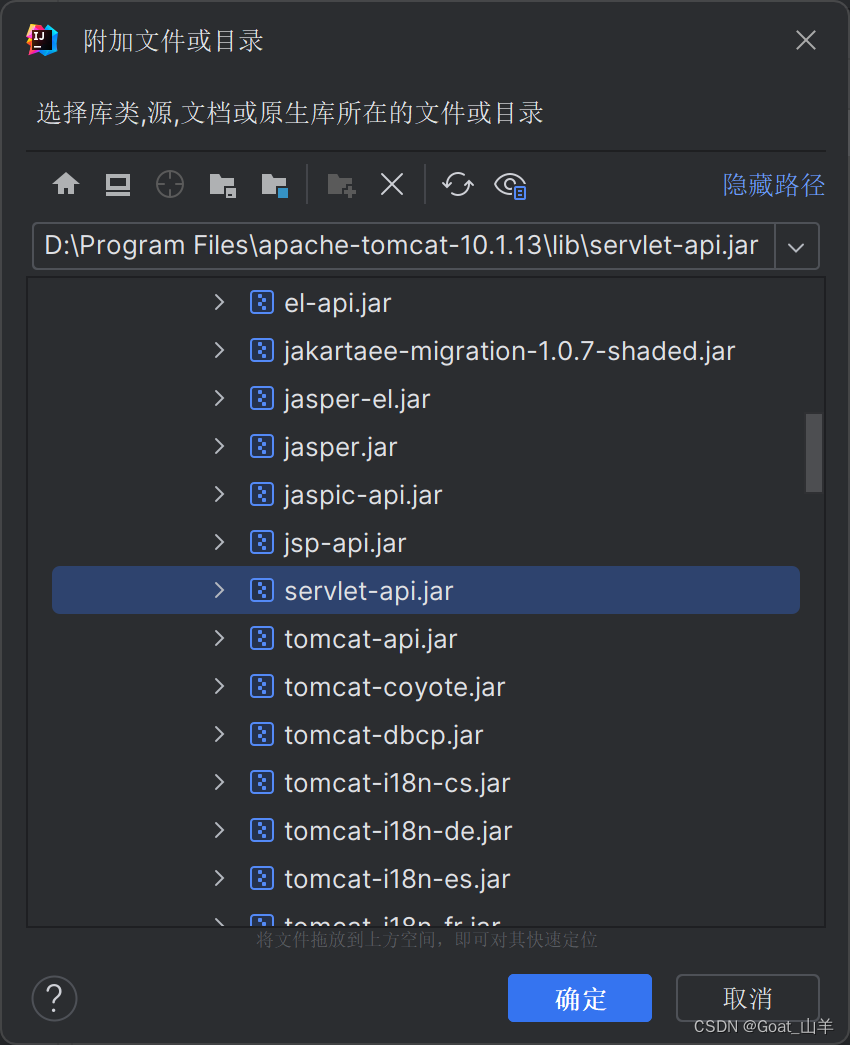The image size is (850, 1045).
Task: Expand the tomcat-api.jar node
Action: click(x=219, y=638)
